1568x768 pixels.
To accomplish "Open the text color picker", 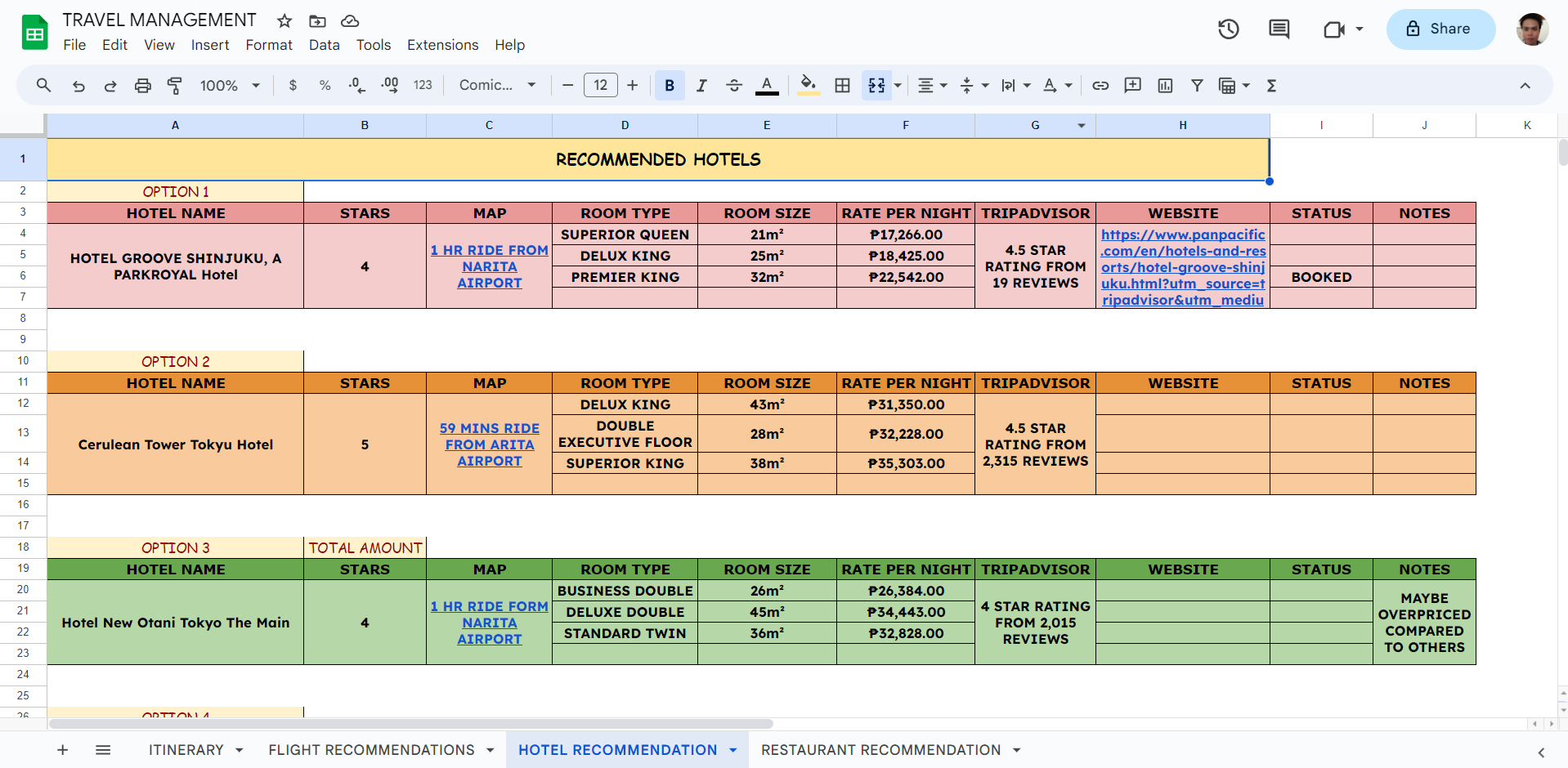I will [767, 85].
